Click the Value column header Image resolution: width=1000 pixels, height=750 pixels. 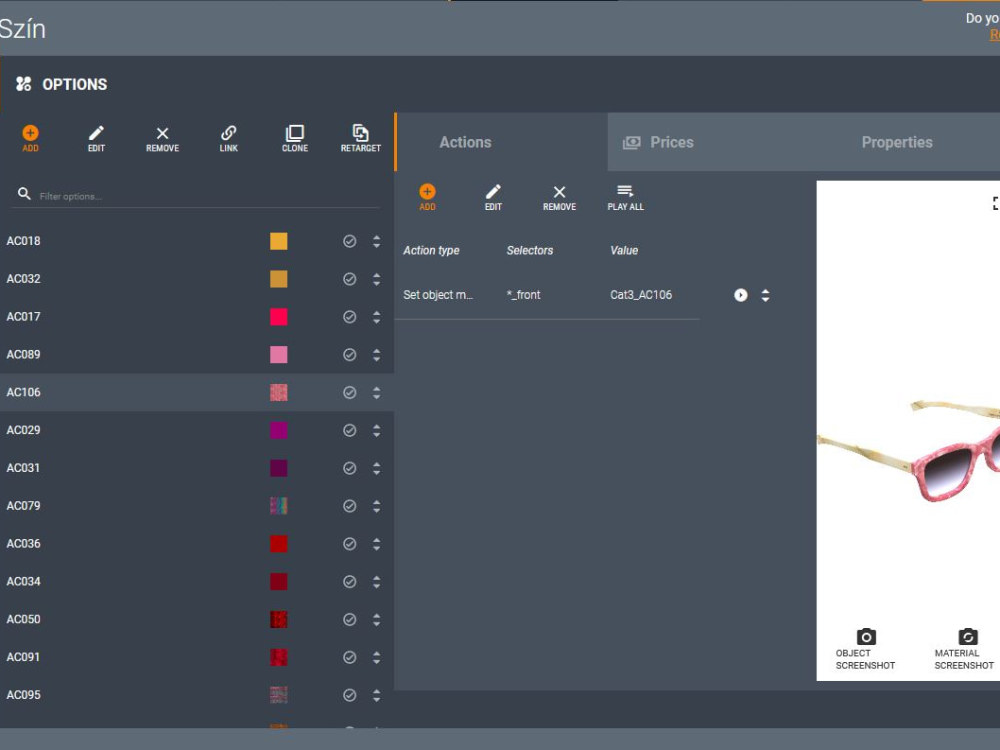point(624,251)
